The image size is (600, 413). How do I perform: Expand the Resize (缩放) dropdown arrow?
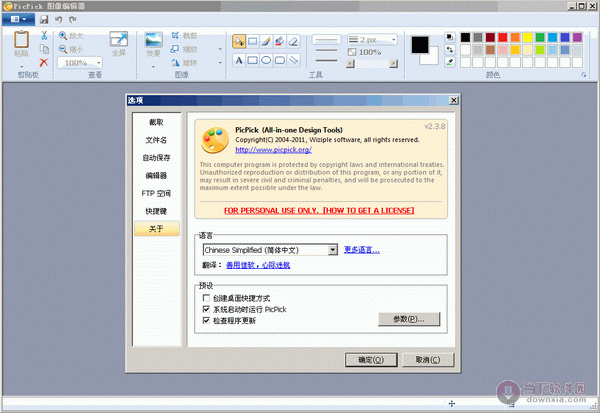tap(220, 49)
